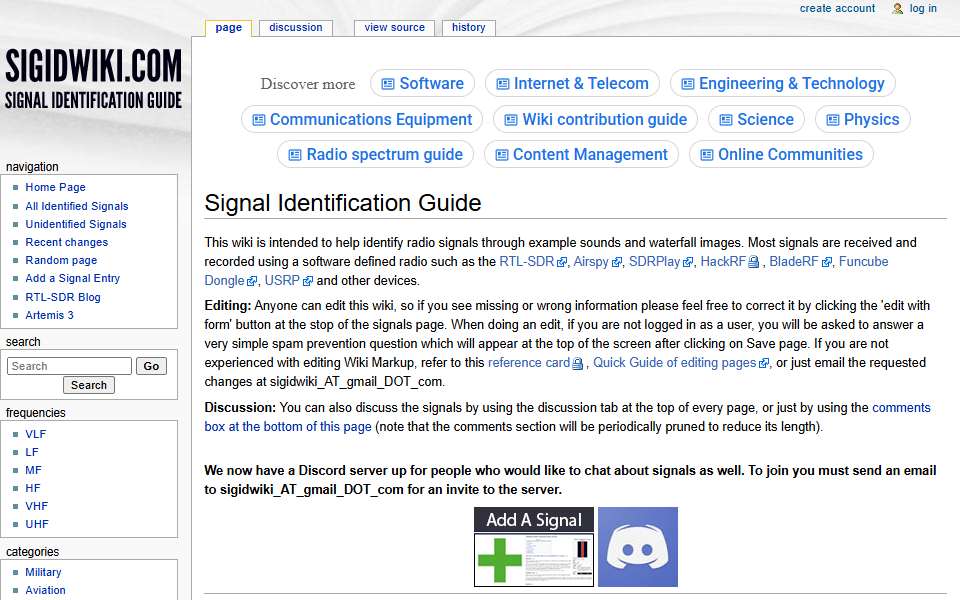Click the icon in Physics chip
The height and width of the screenshot is (600, 960).
[x=833, y=120]
